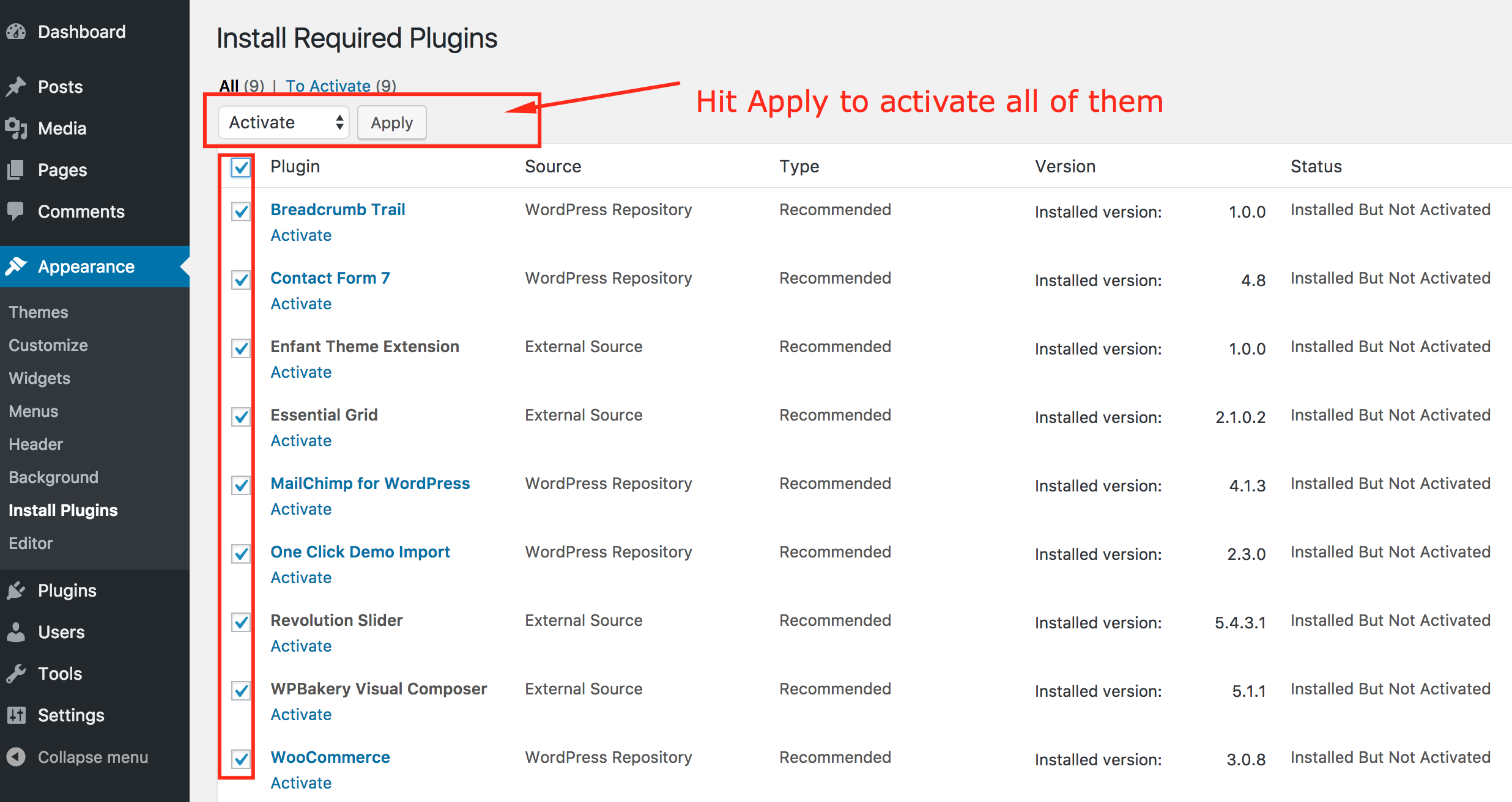Click the Tools wrench icon

16,674
